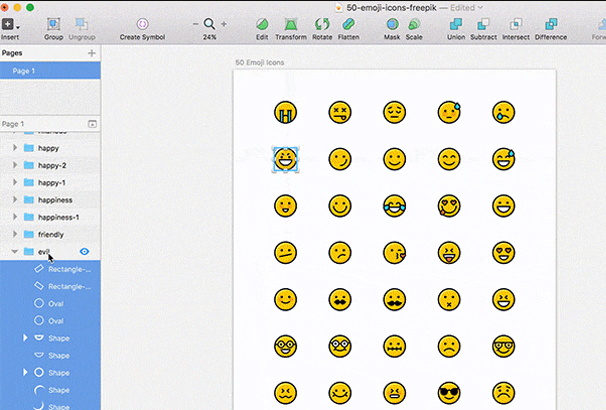606x410 pixels.
Task: Click the Group toolbar icon
Action: 53,23
